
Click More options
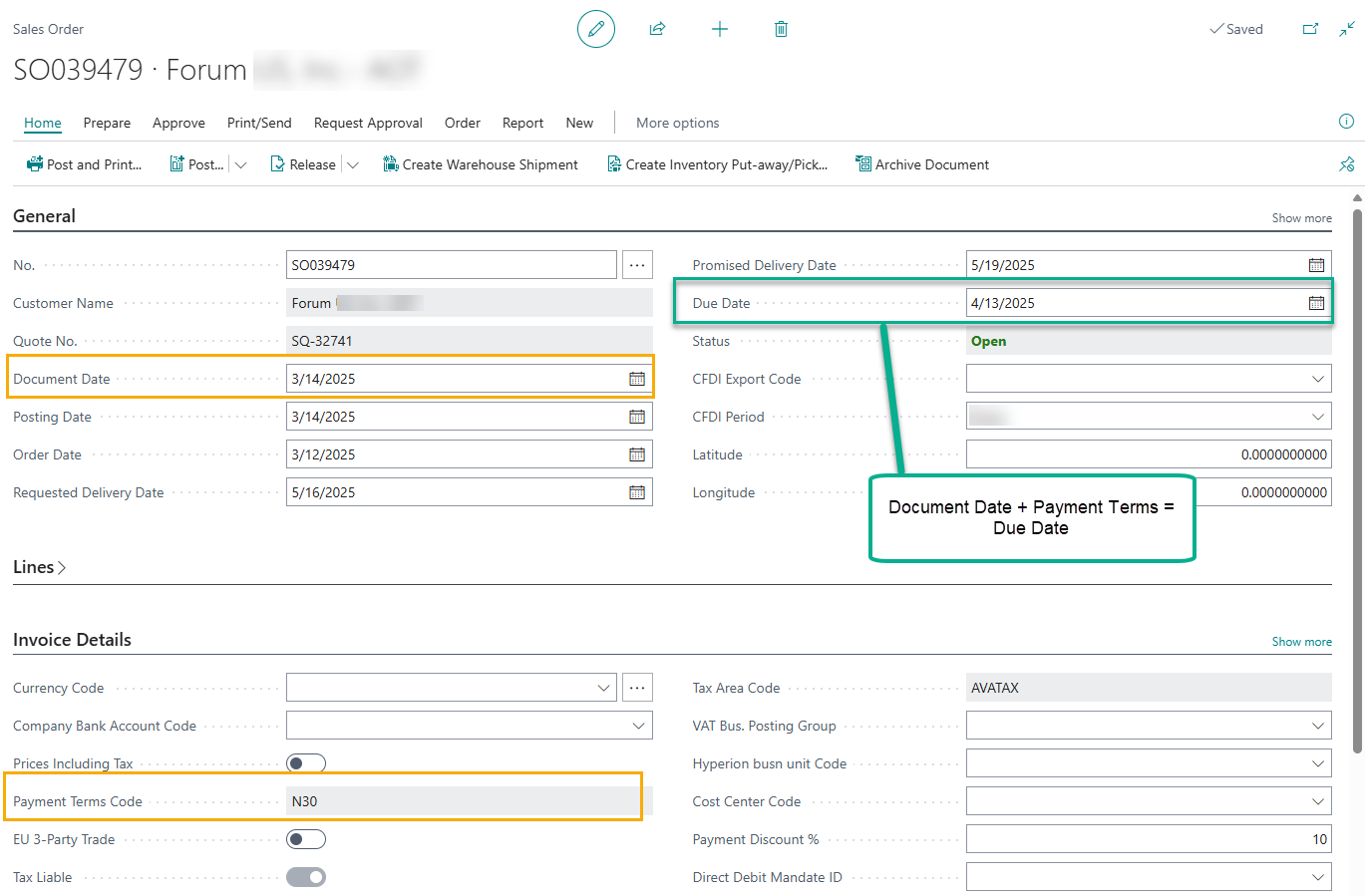677,123
